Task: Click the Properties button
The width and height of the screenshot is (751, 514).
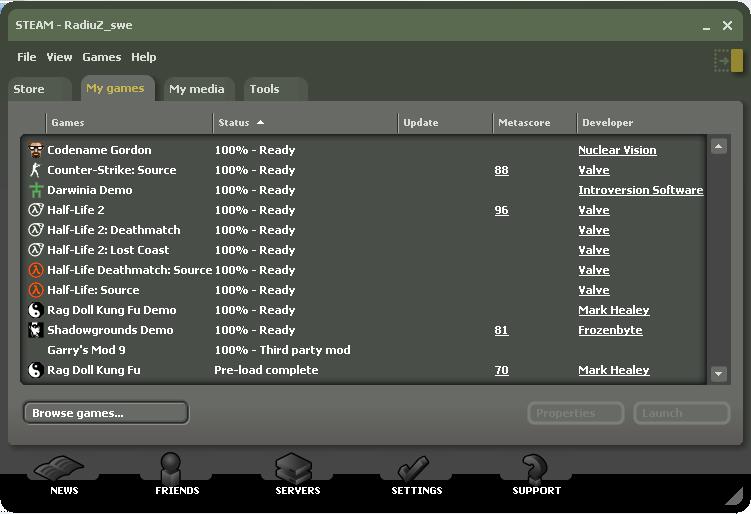Action: click(576, 413)
